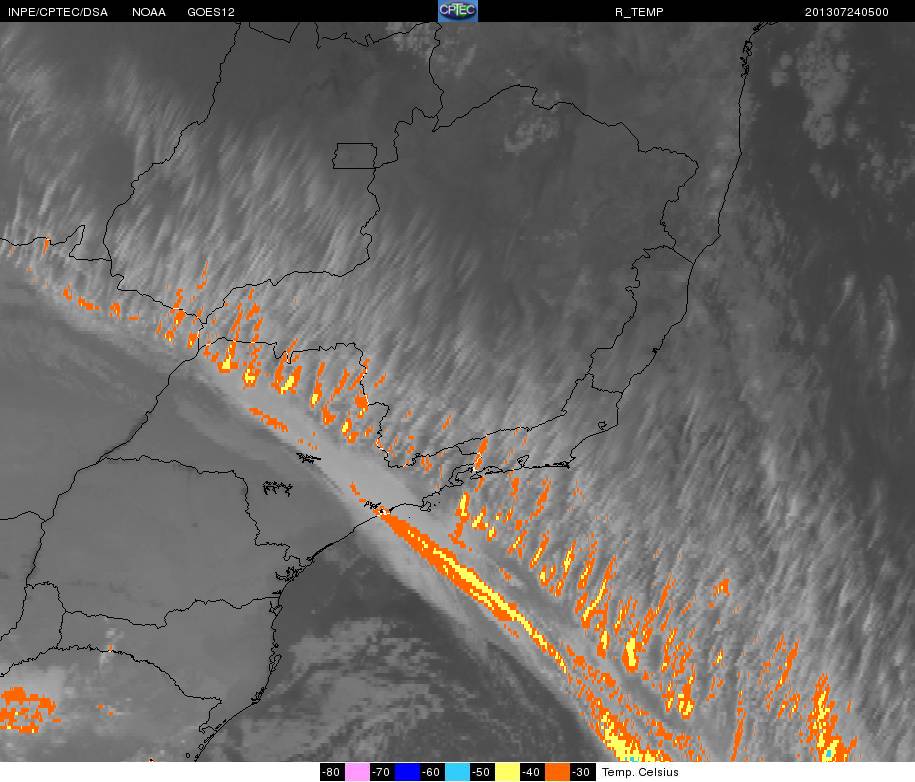The width and height of the screenshot is (915, 782).
Task: Click the dark blue -70 to -60 swatch
Action: 407,772
